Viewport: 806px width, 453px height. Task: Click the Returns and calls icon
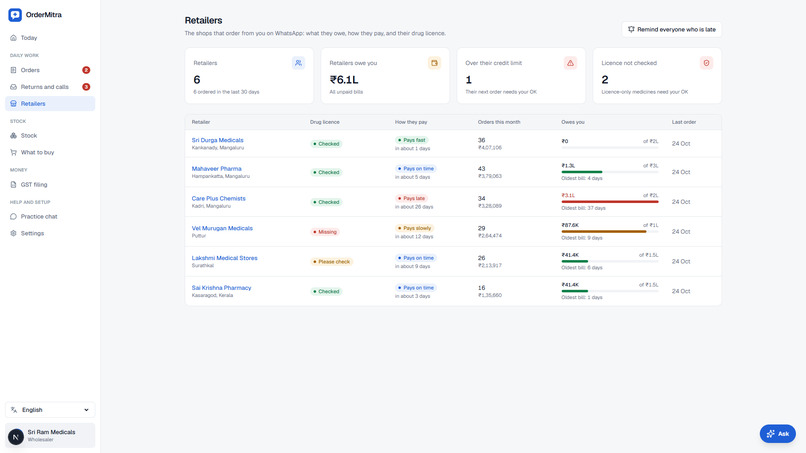tap(13, 87)
